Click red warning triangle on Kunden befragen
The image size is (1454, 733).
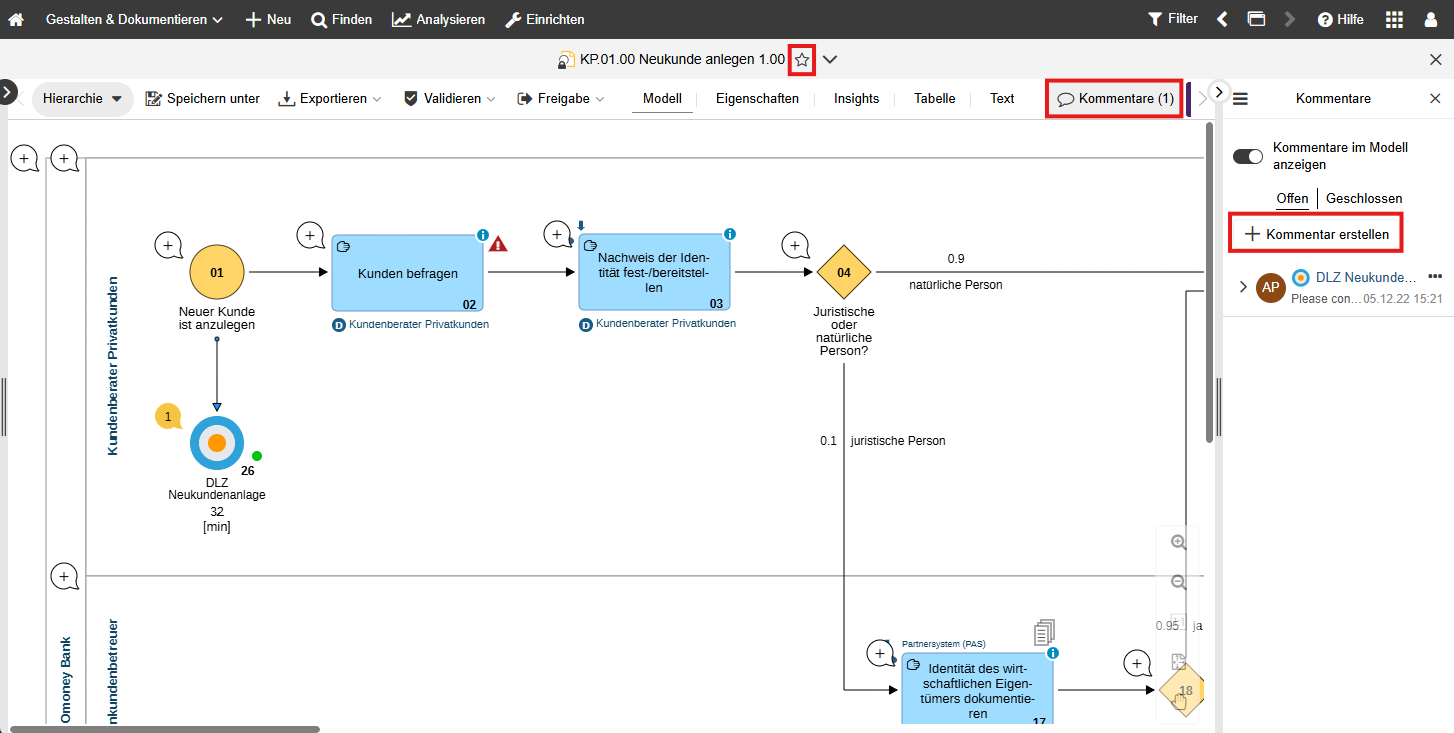tap(498, 243)
